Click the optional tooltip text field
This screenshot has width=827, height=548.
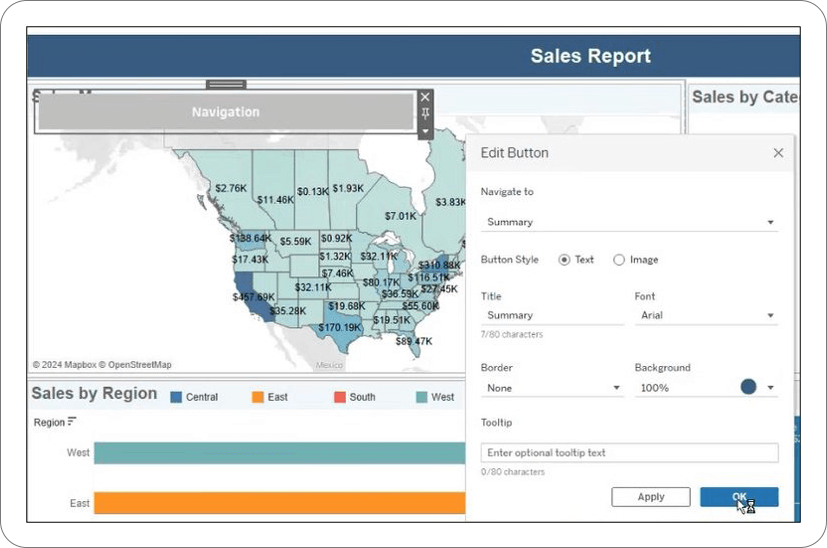(629, 453)
